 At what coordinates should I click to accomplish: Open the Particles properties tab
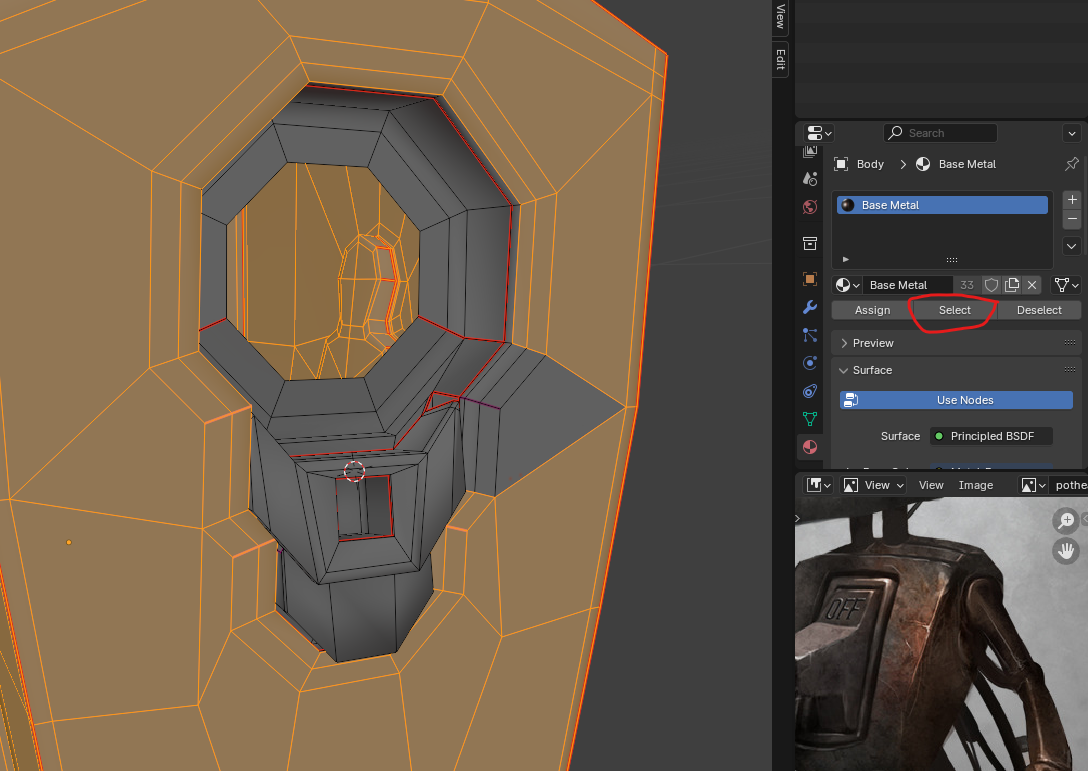[810, 335]
